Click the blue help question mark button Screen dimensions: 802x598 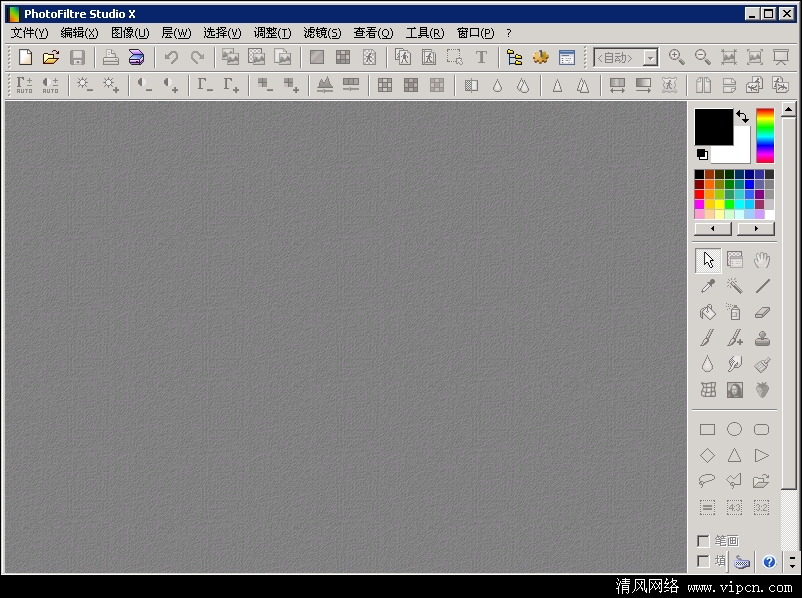click(x=769, y=562)
